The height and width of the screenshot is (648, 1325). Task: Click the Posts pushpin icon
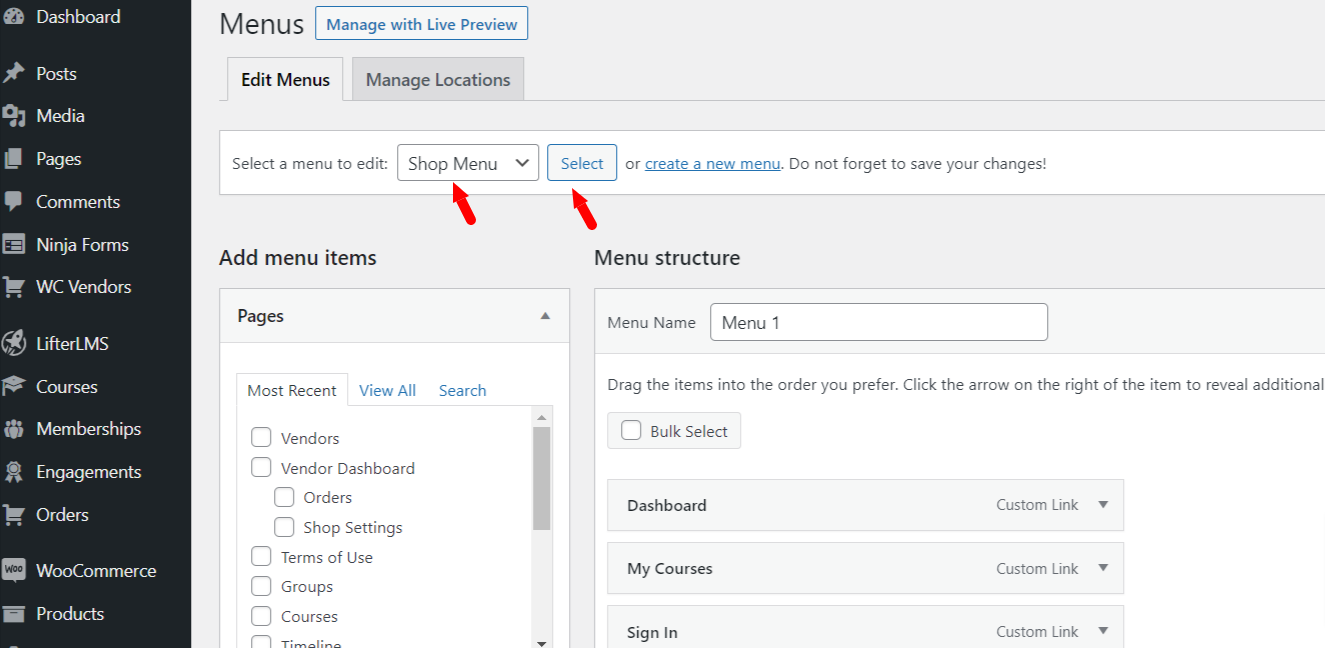(14, 74)
